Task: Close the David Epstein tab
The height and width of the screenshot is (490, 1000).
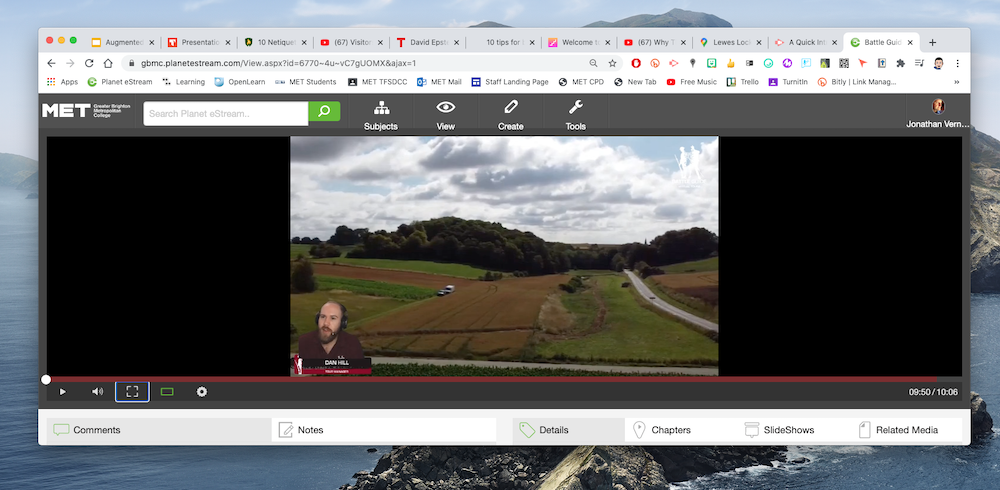Action: click(456, 42)
